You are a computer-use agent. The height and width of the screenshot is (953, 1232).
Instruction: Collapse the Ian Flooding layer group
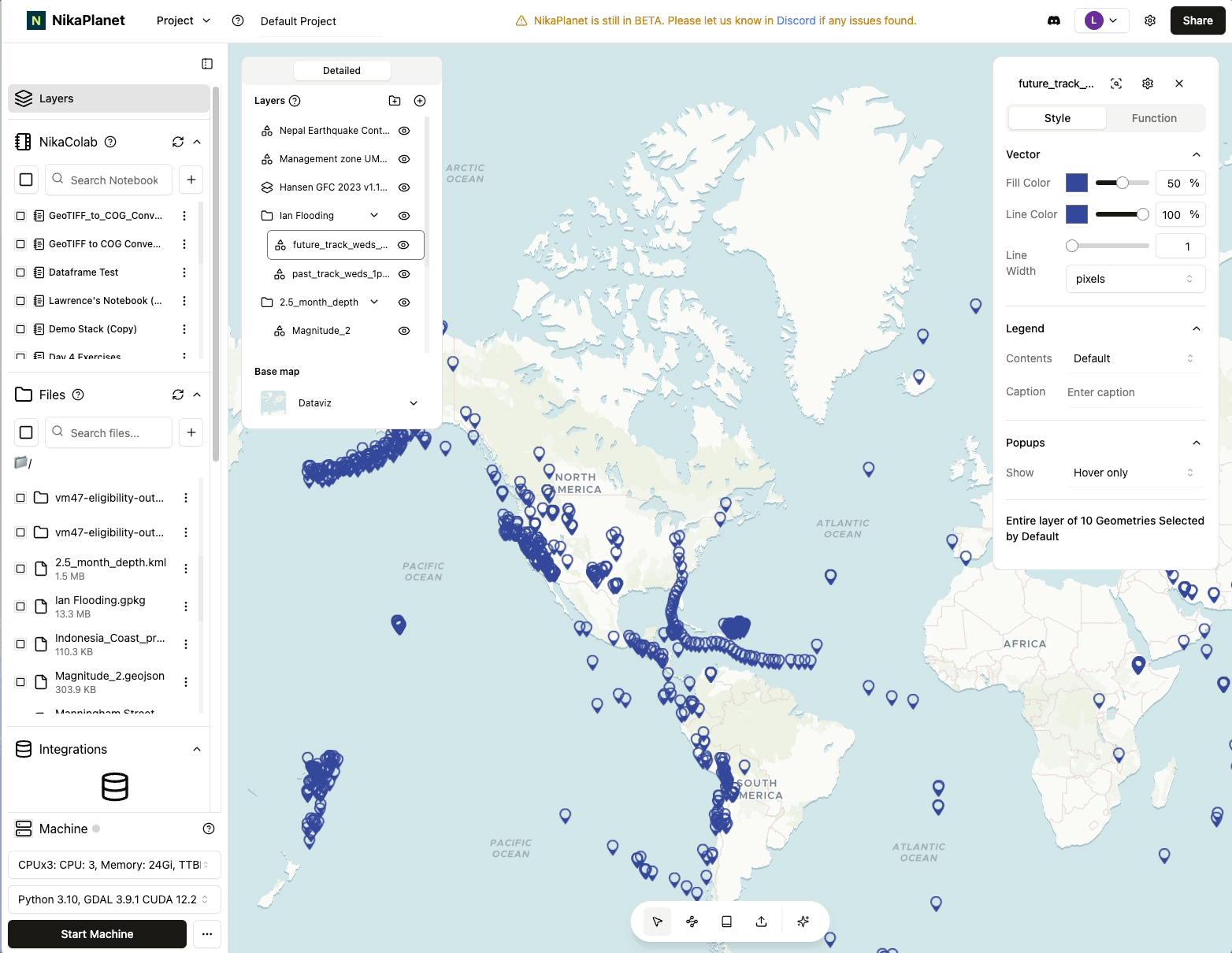coord(374,216)
